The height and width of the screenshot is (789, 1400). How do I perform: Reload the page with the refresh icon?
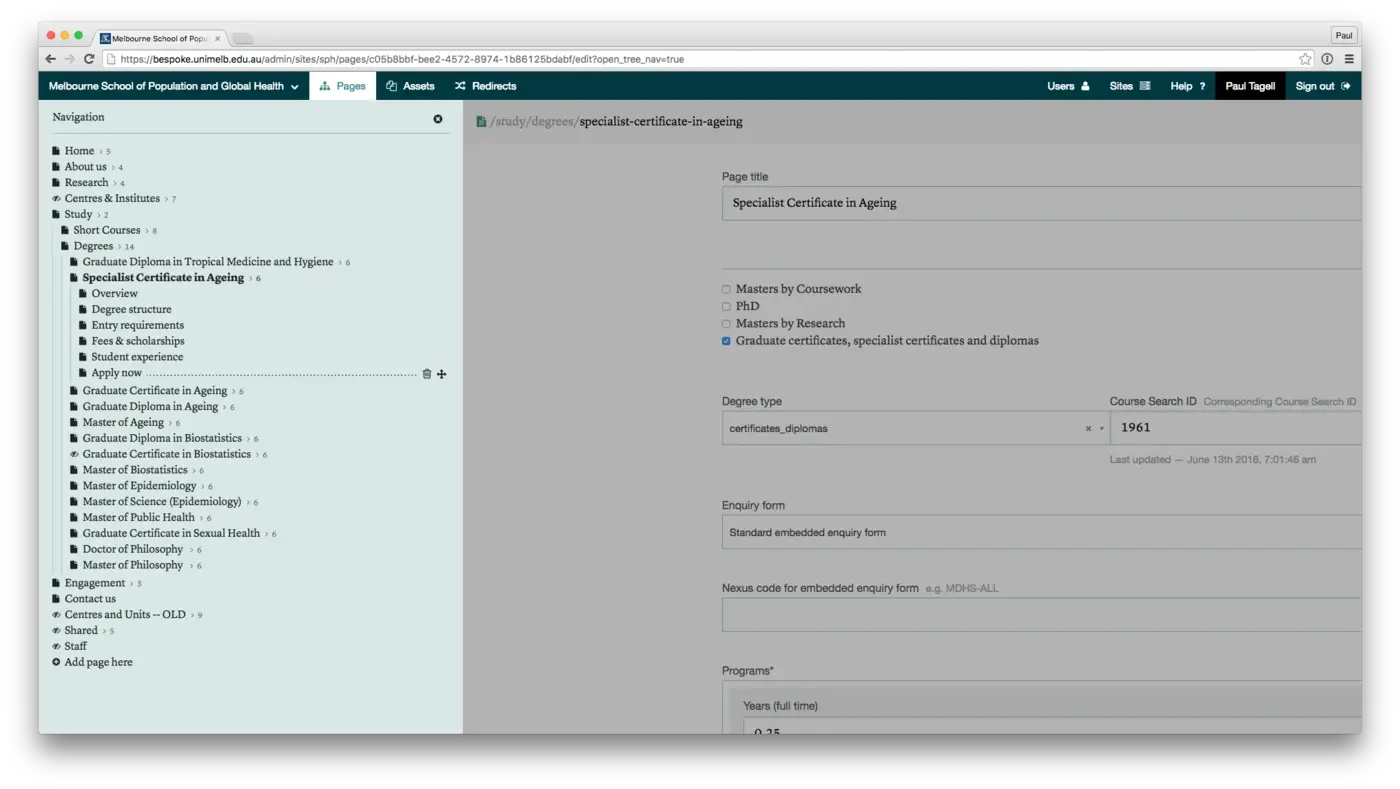pos(89,59)
